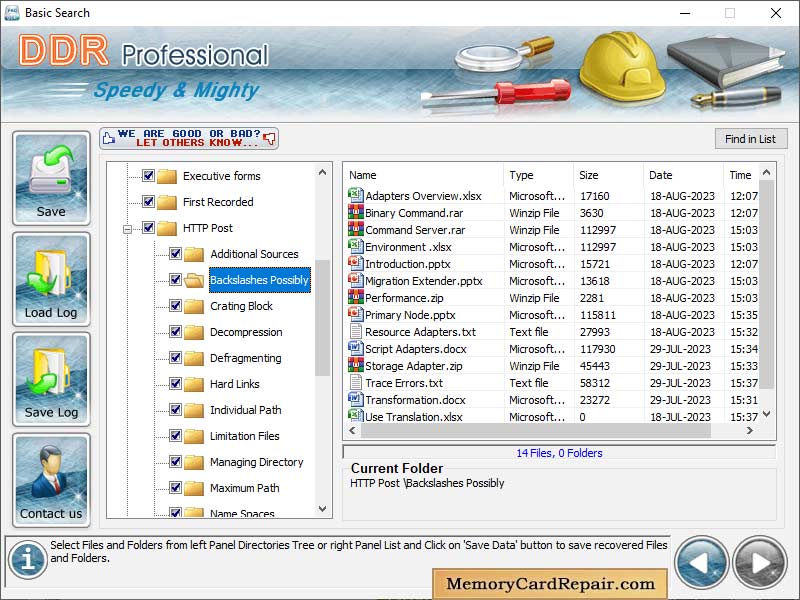Toggle the Defragmenting checkbox

point(175,358)
